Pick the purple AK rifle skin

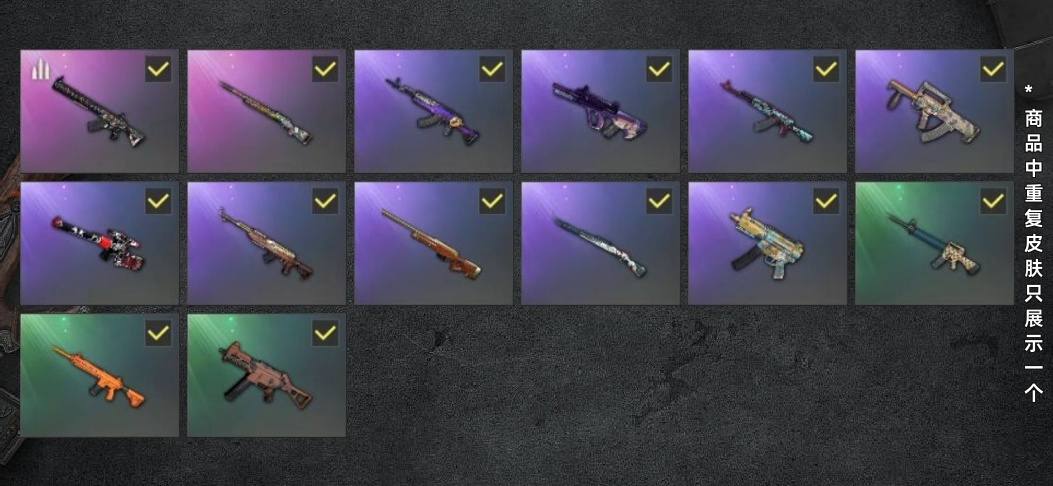click(433, 111)
